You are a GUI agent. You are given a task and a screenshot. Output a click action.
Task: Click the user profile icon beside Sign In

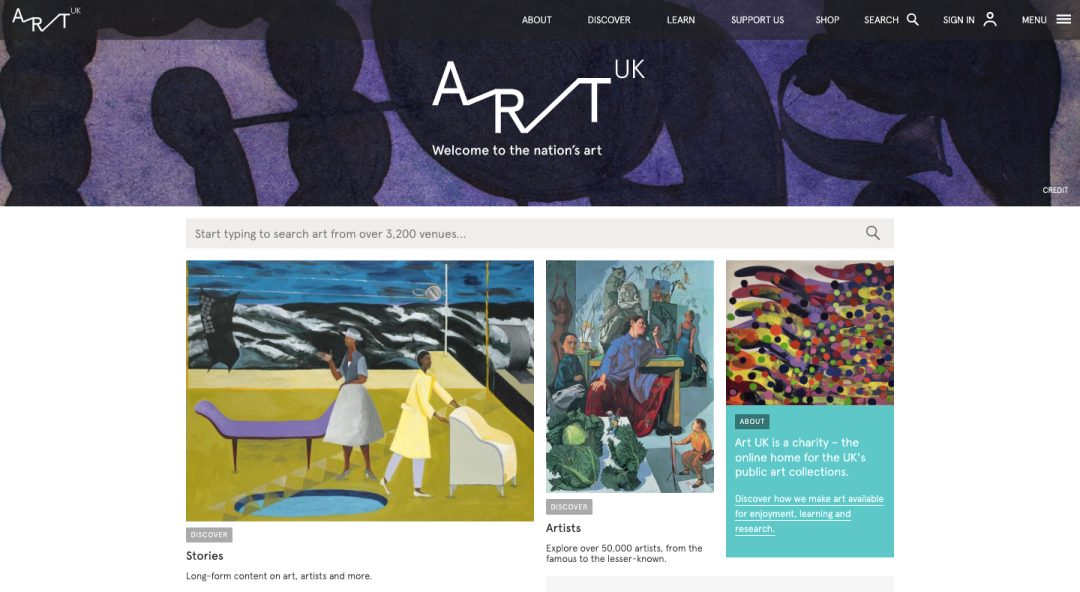[990, 19]
